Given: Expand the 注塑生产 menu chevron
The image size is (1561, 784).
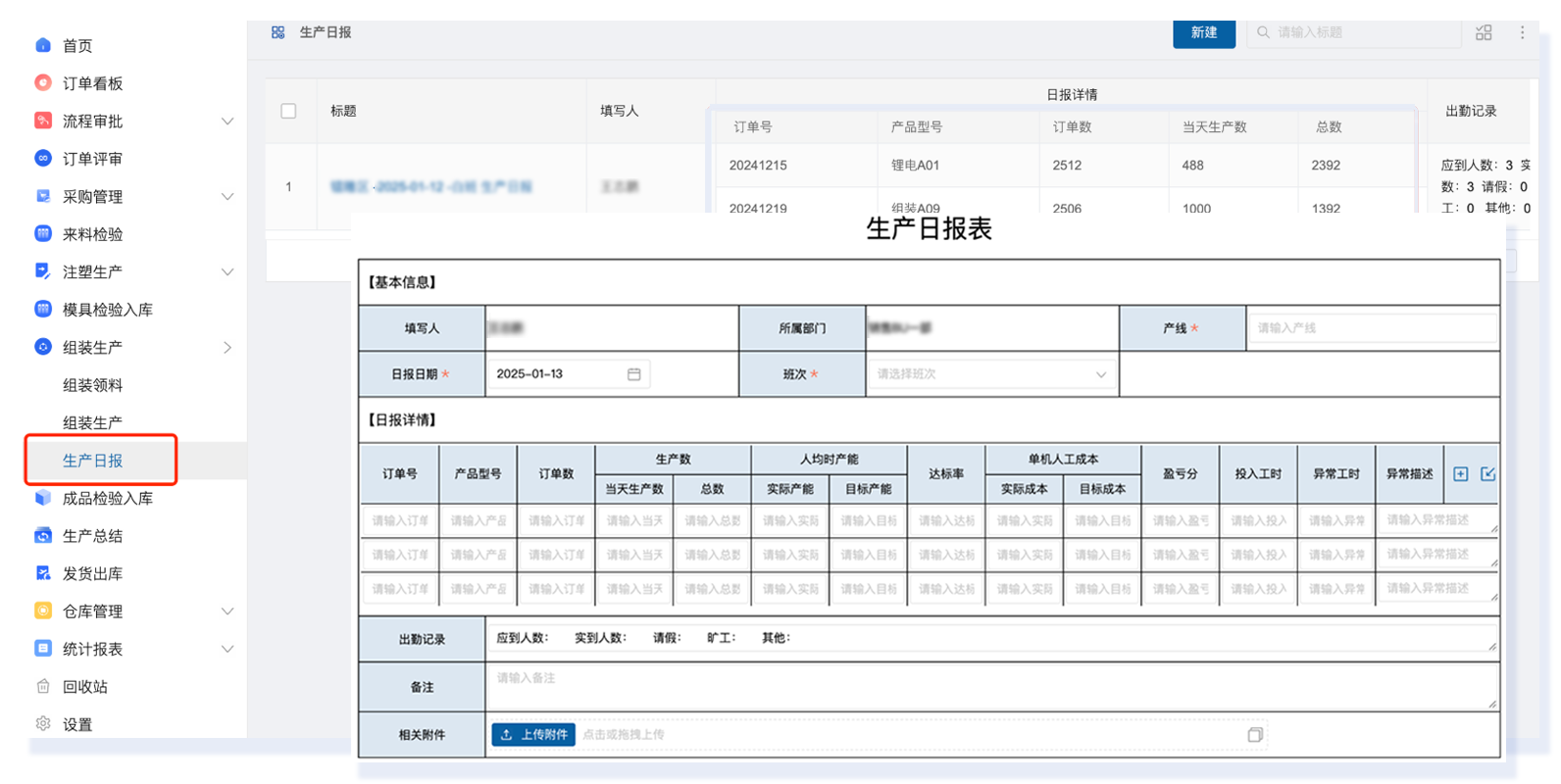Looking at the screenshot, I should click(227, 272).
